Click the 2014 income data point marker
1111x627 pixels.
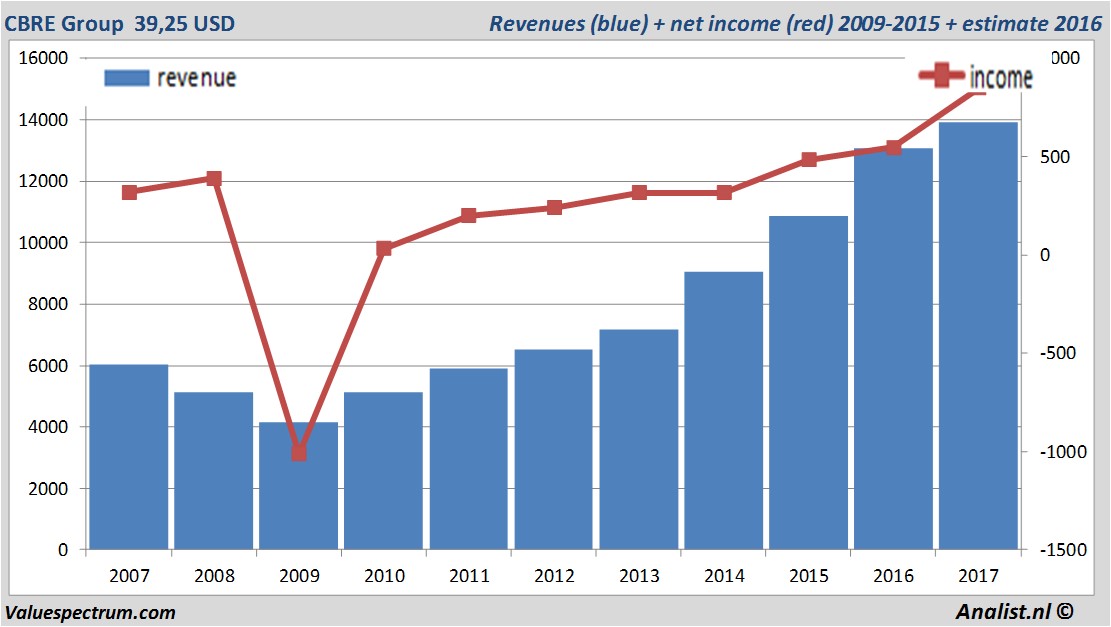tap(724, 193)
